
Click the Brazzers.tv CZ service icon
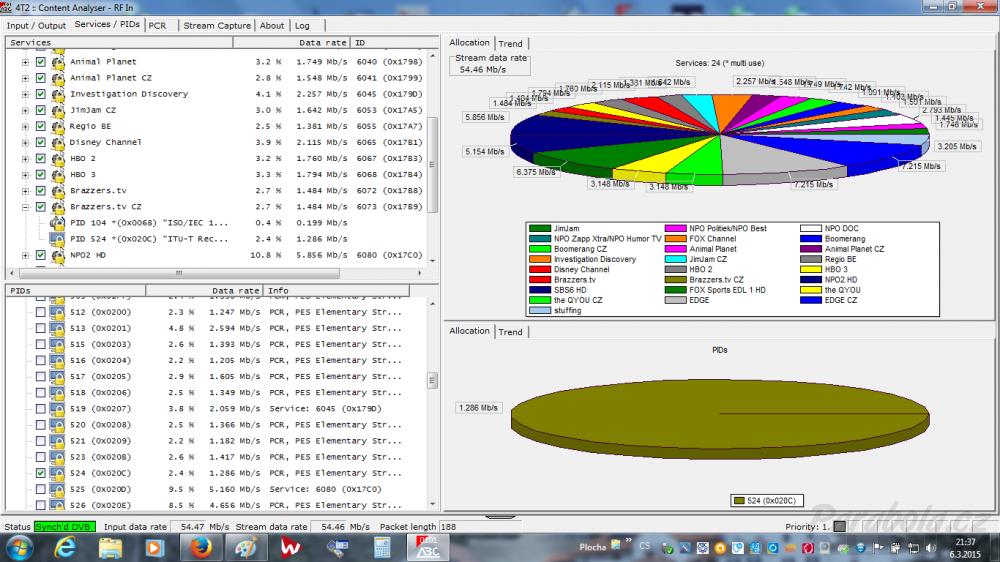(x=58, y=207)
